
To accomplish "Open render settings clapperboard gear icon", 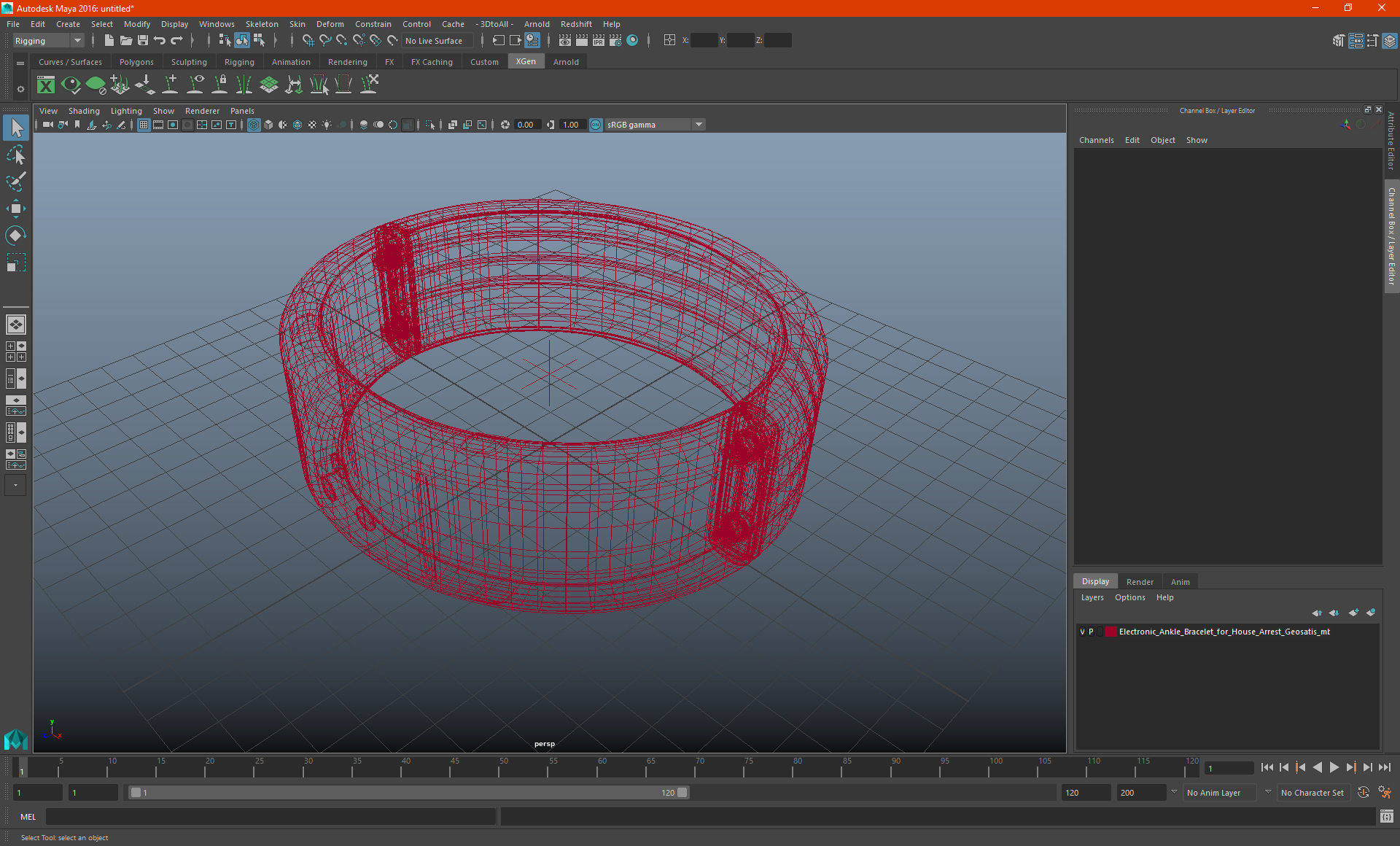I will [615, 41].
